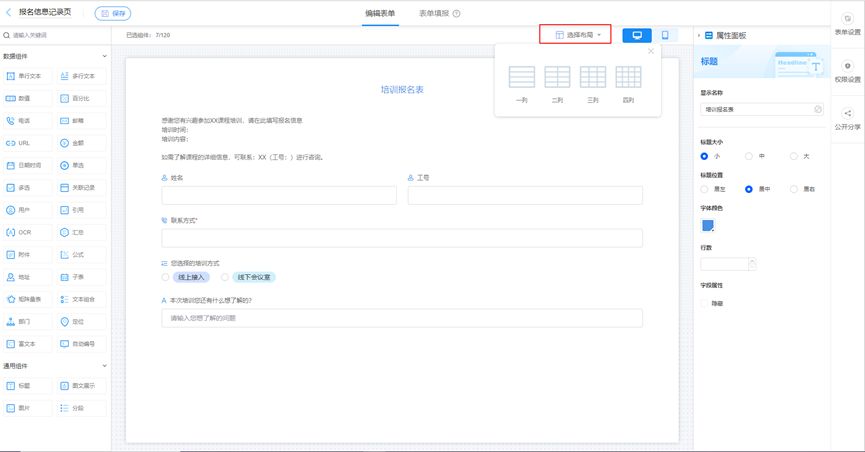This screenshot has width=865, height=452.
Task: Add the 公式 formula component
Action: click(x=81, y=255)
